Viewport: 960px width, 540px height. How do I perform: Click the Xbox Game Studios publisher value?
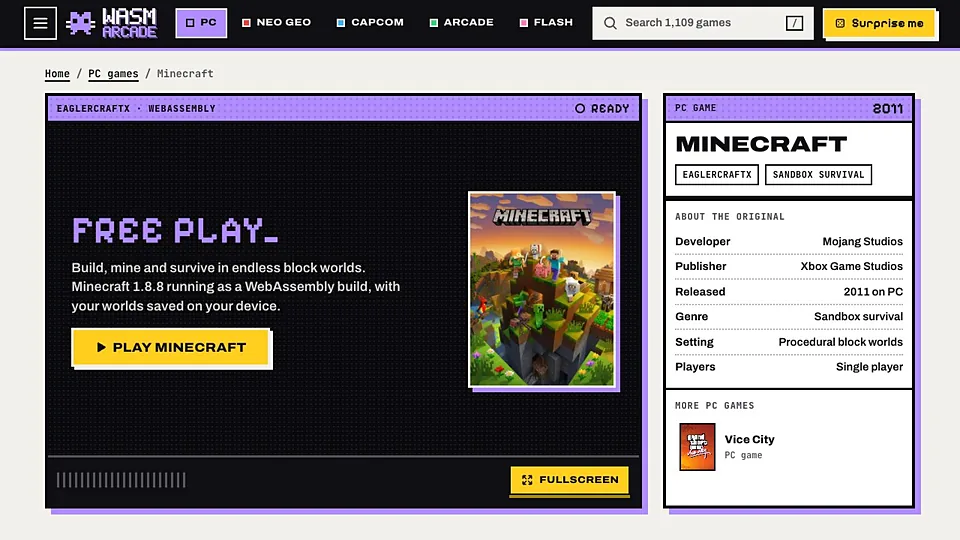pos(851,266)
